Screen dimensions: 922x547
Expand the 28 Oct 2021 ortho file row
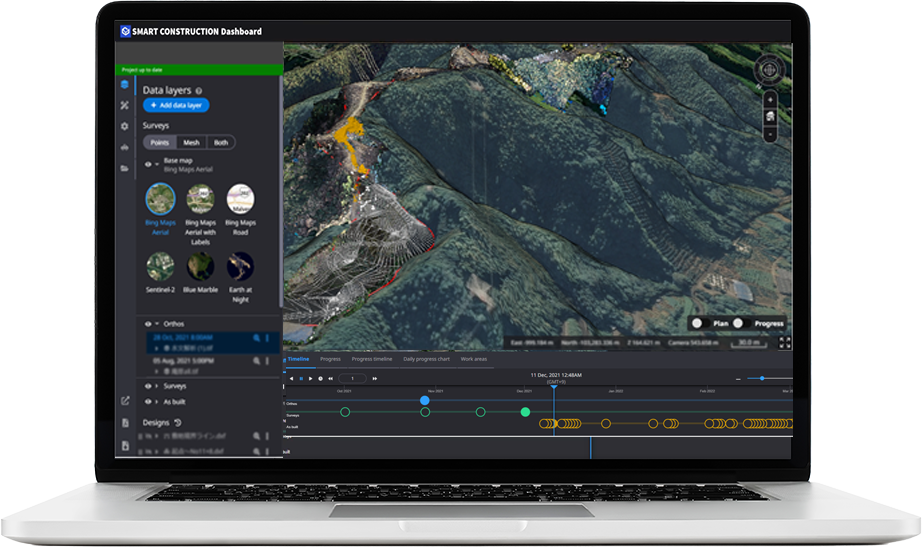pyautogui.click(x=156, y=348)
